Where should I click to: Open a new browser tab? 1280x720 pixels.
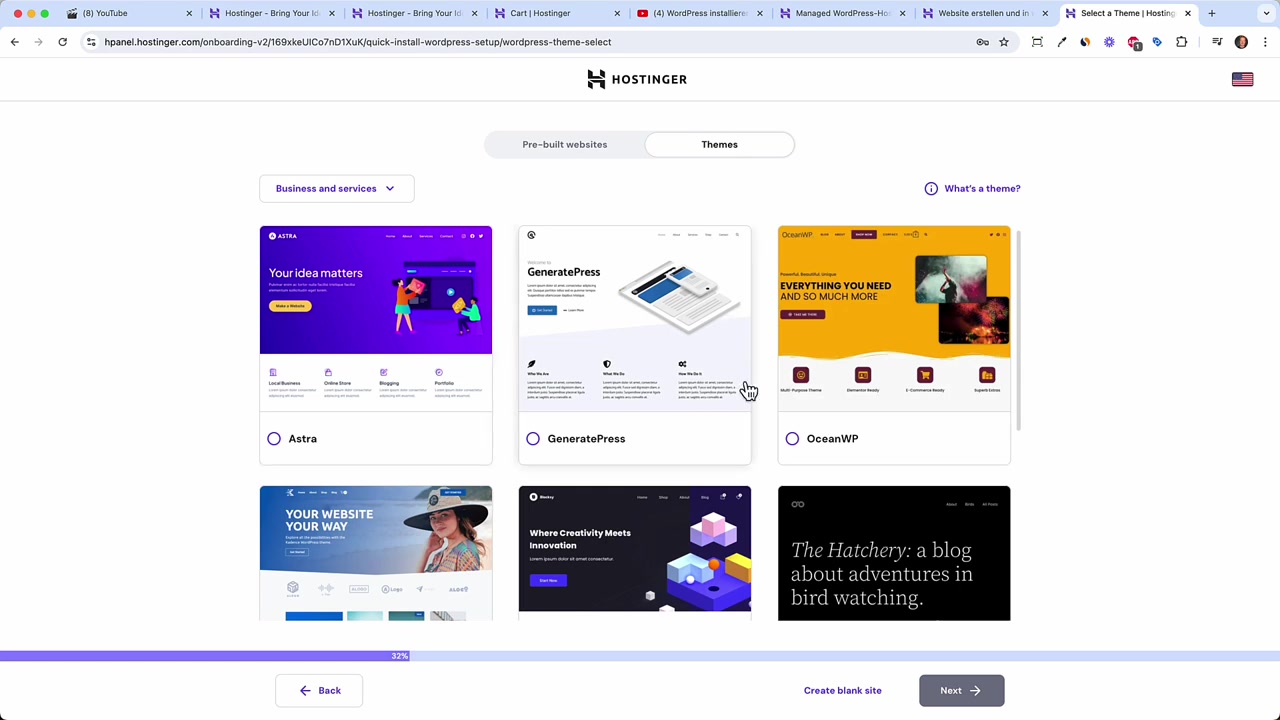(x=1211, y=13)
